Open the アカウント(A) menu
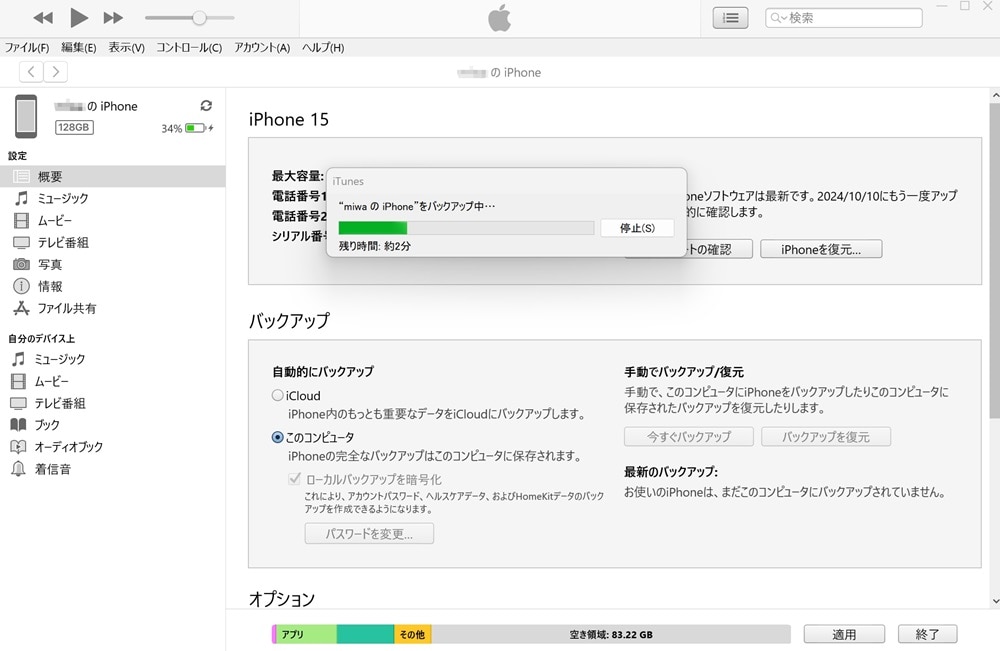 coord(262,48)
